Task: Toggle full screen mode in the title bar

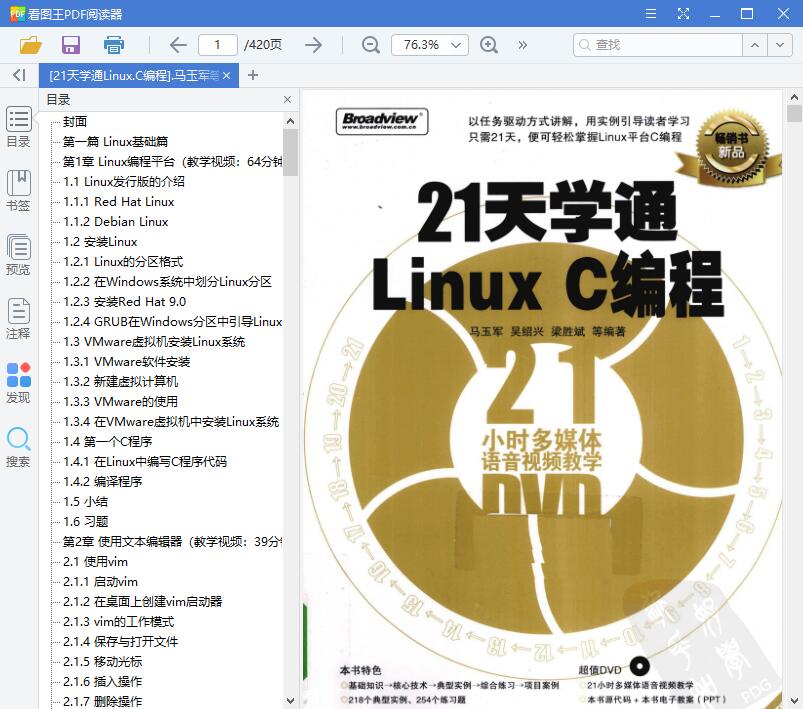Action: (683, 13)
